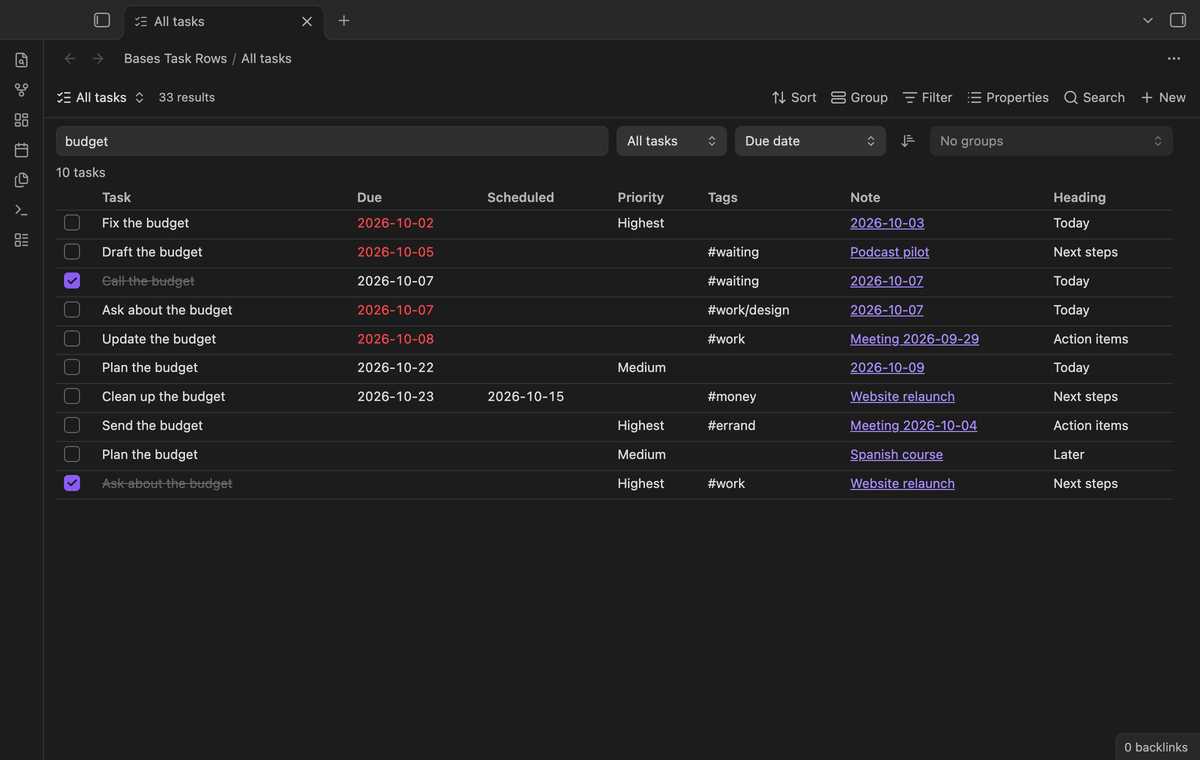Click the Sort toolbar button
The width and height of the screenshot is (1200, 760).
tap(794, 97)
